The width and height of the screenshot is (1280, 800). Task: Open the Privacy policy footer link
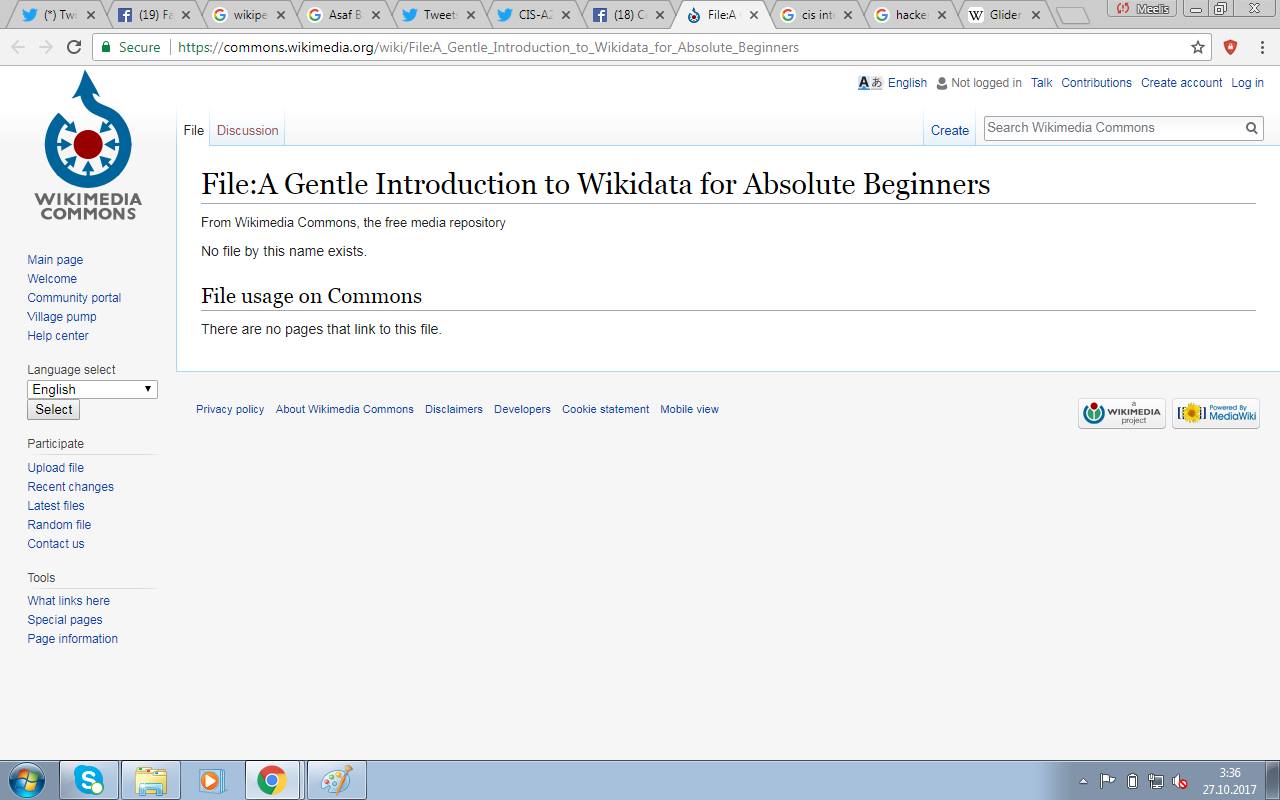(x=230, y=409)
